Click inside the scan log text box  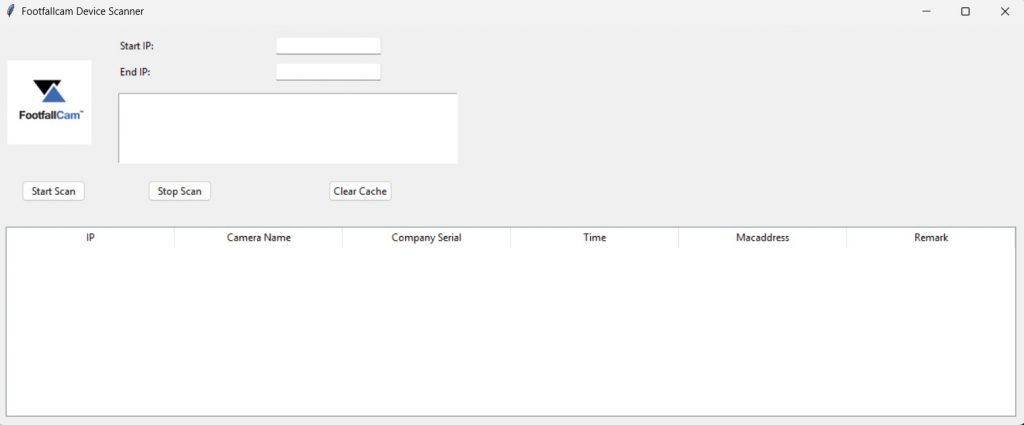click(x=288, y=128)
